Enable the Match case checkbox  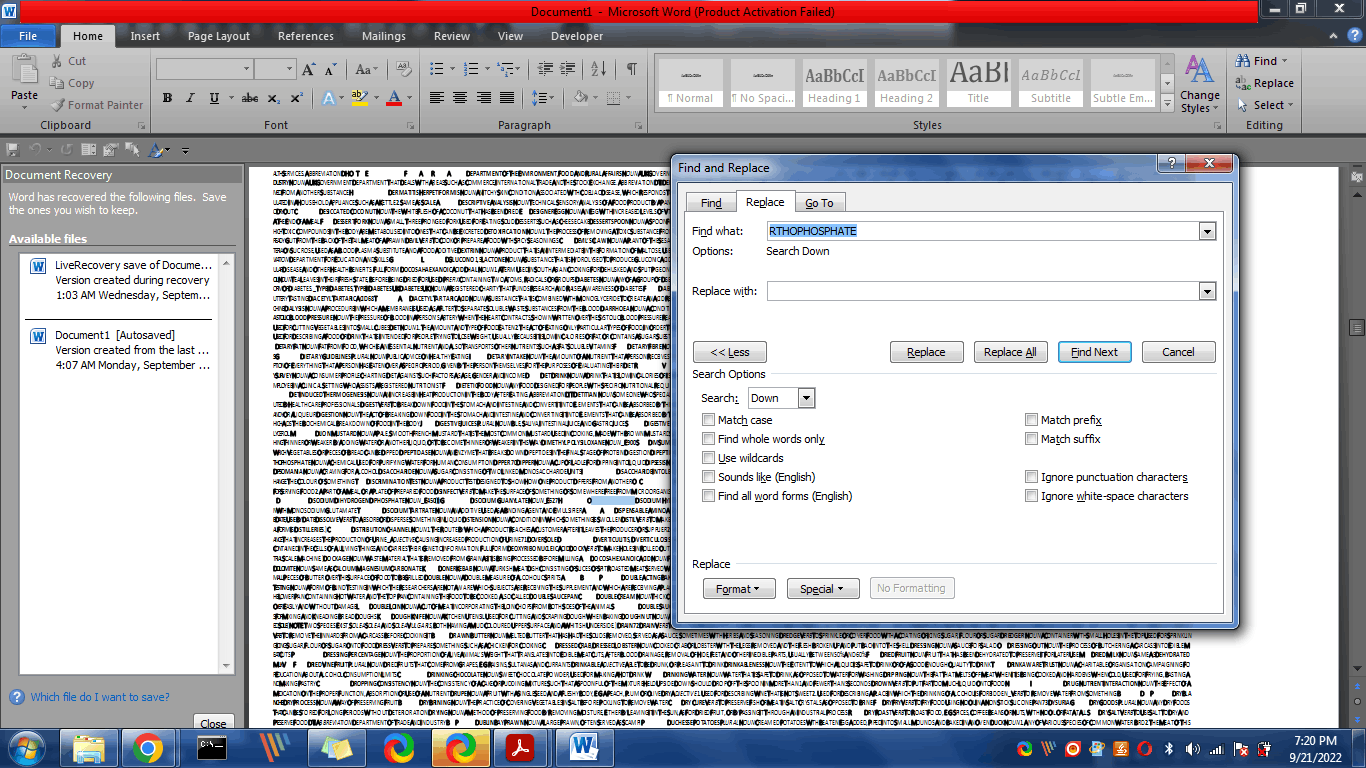tap(708, 420)
